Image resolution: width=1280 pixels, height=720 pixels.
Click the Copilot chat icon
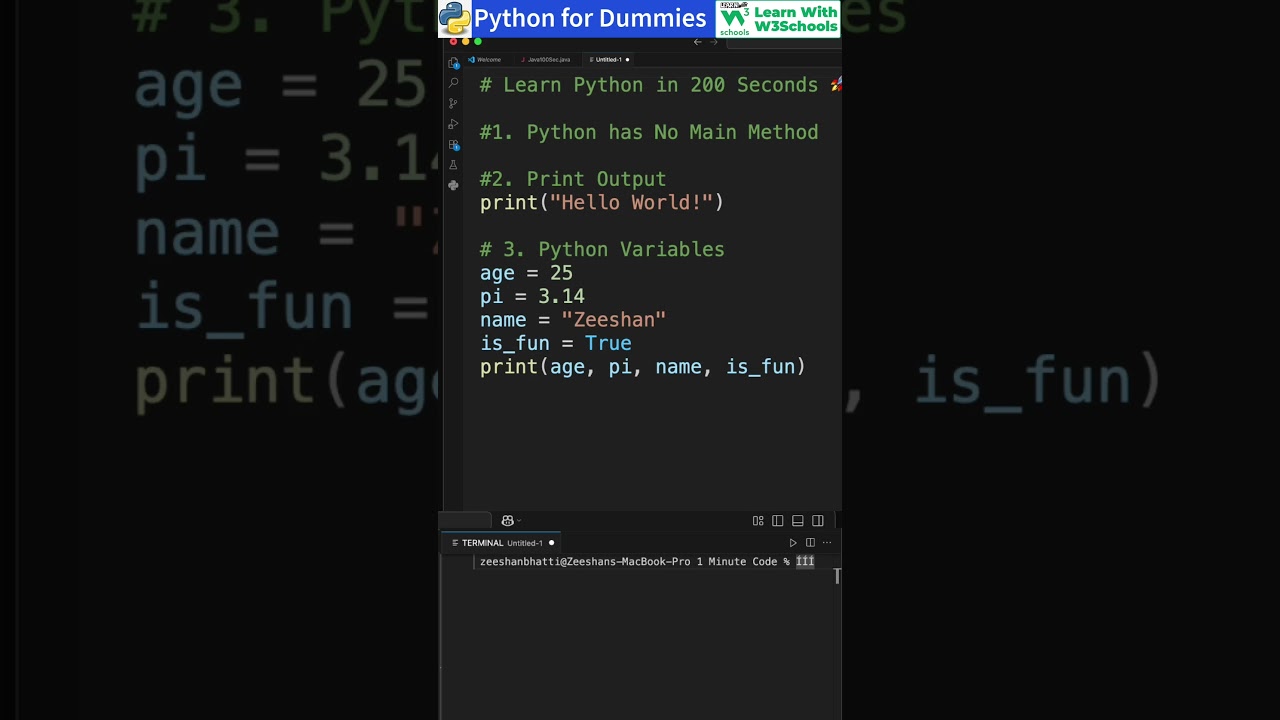(507, 521)
